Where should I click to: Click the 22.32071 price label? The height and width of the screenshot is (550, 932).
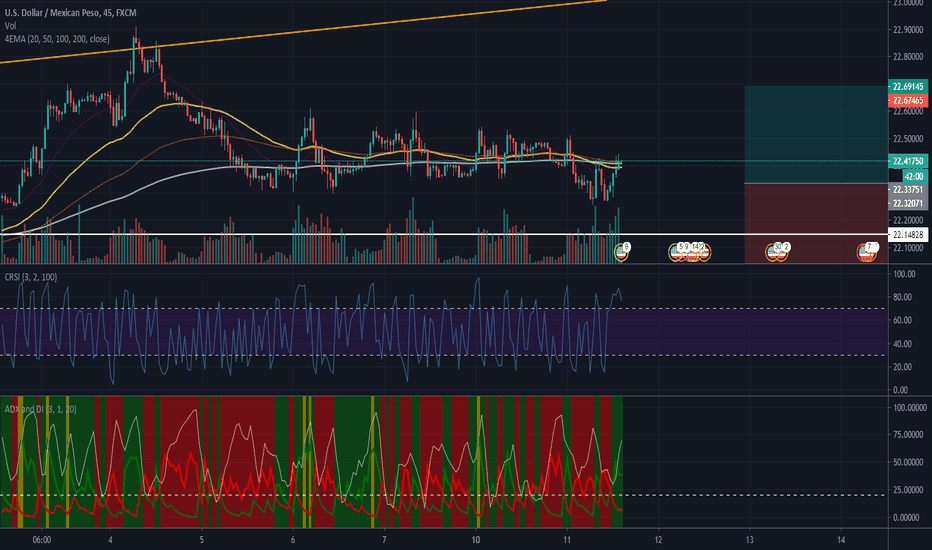point(908,203)
